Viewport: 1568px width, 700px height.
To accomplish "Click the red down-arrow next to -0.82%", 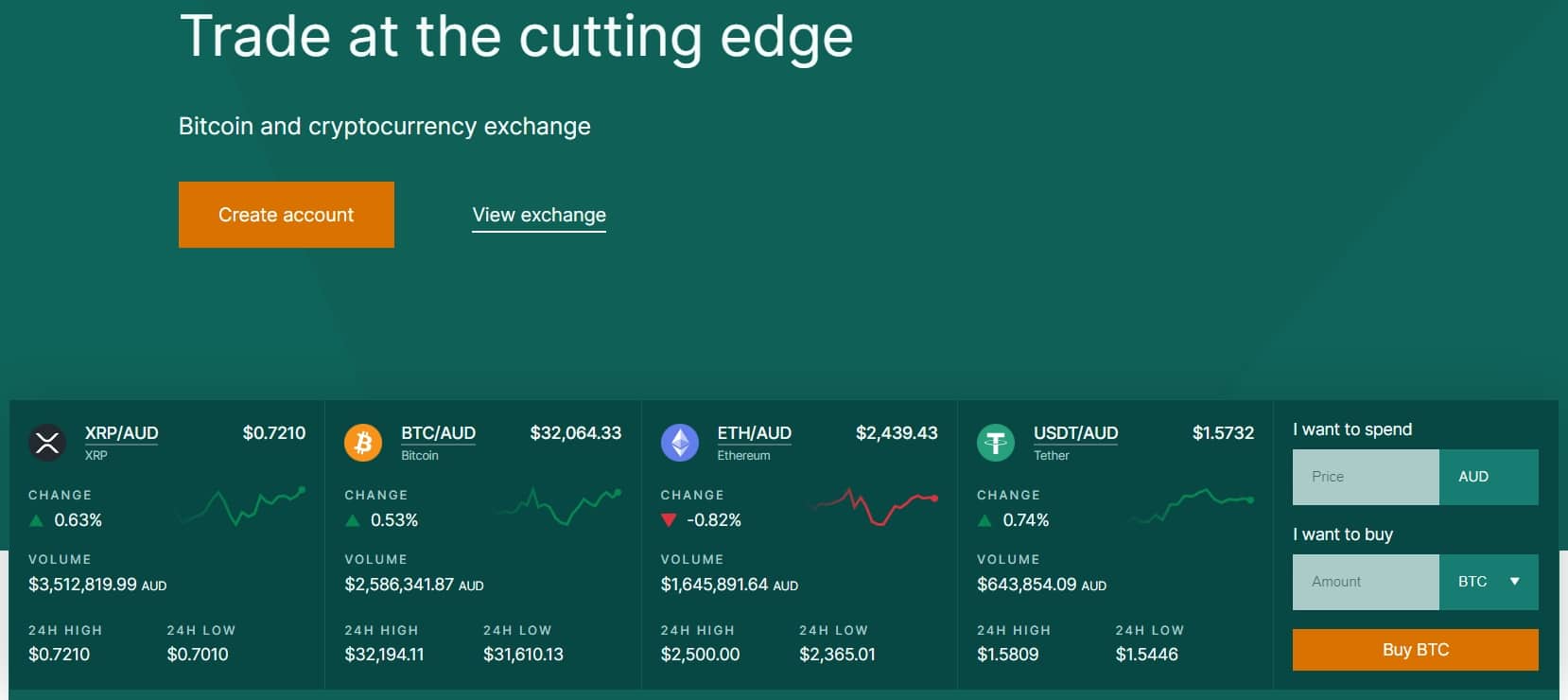I will coord(670,519).
